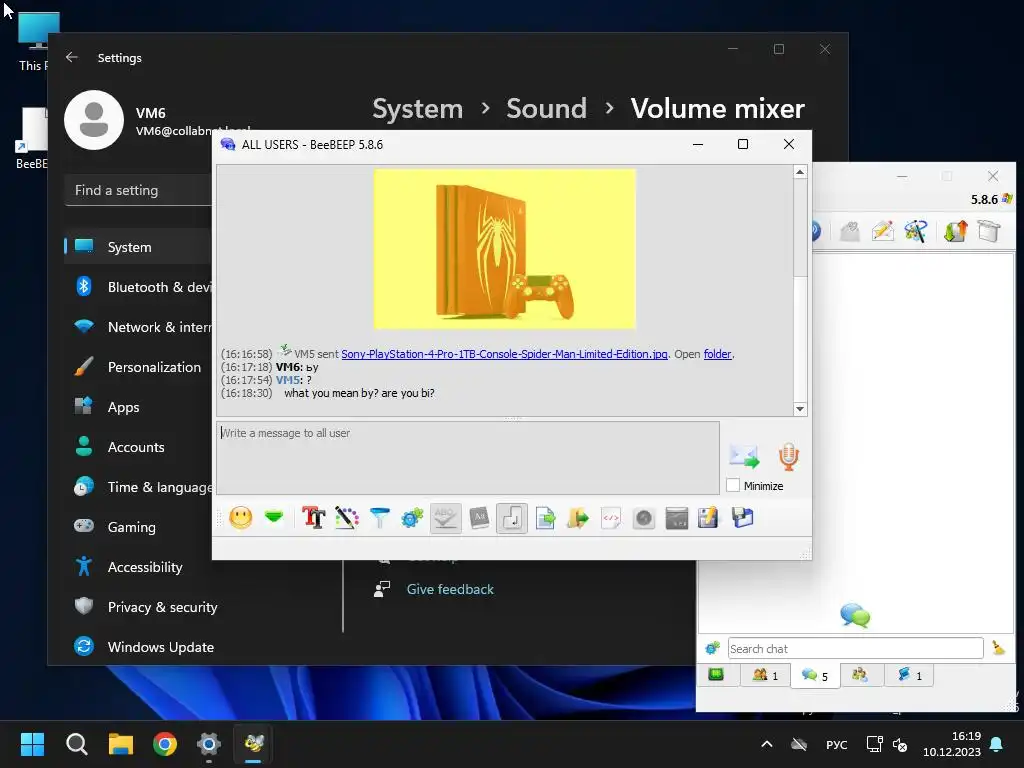
Task: Click the file transfer arrows icon
Action: (955, 231)
